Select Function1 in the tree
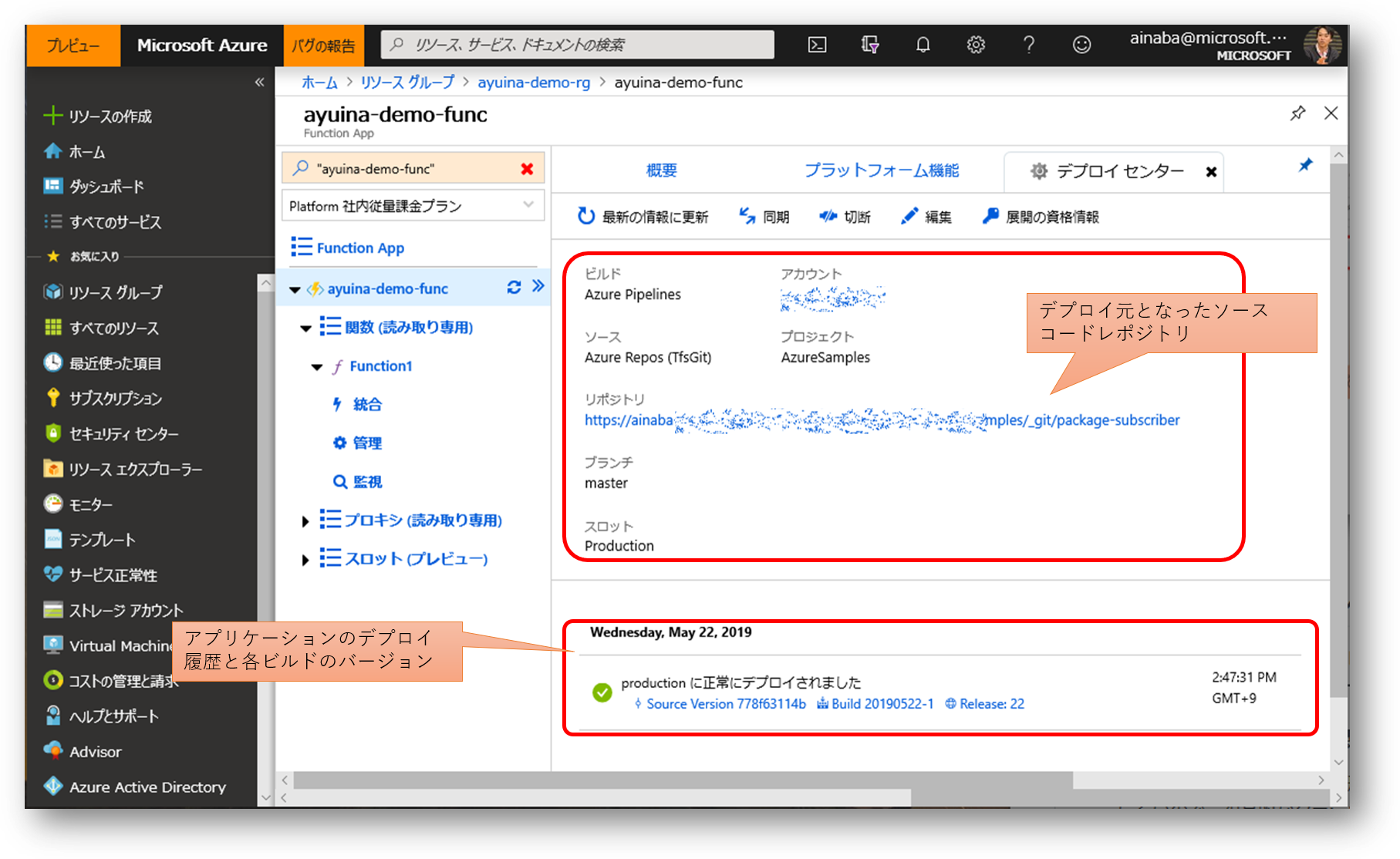Image resolution: width=1400 pixels, height=859 pixels. [x=381, y=366]
